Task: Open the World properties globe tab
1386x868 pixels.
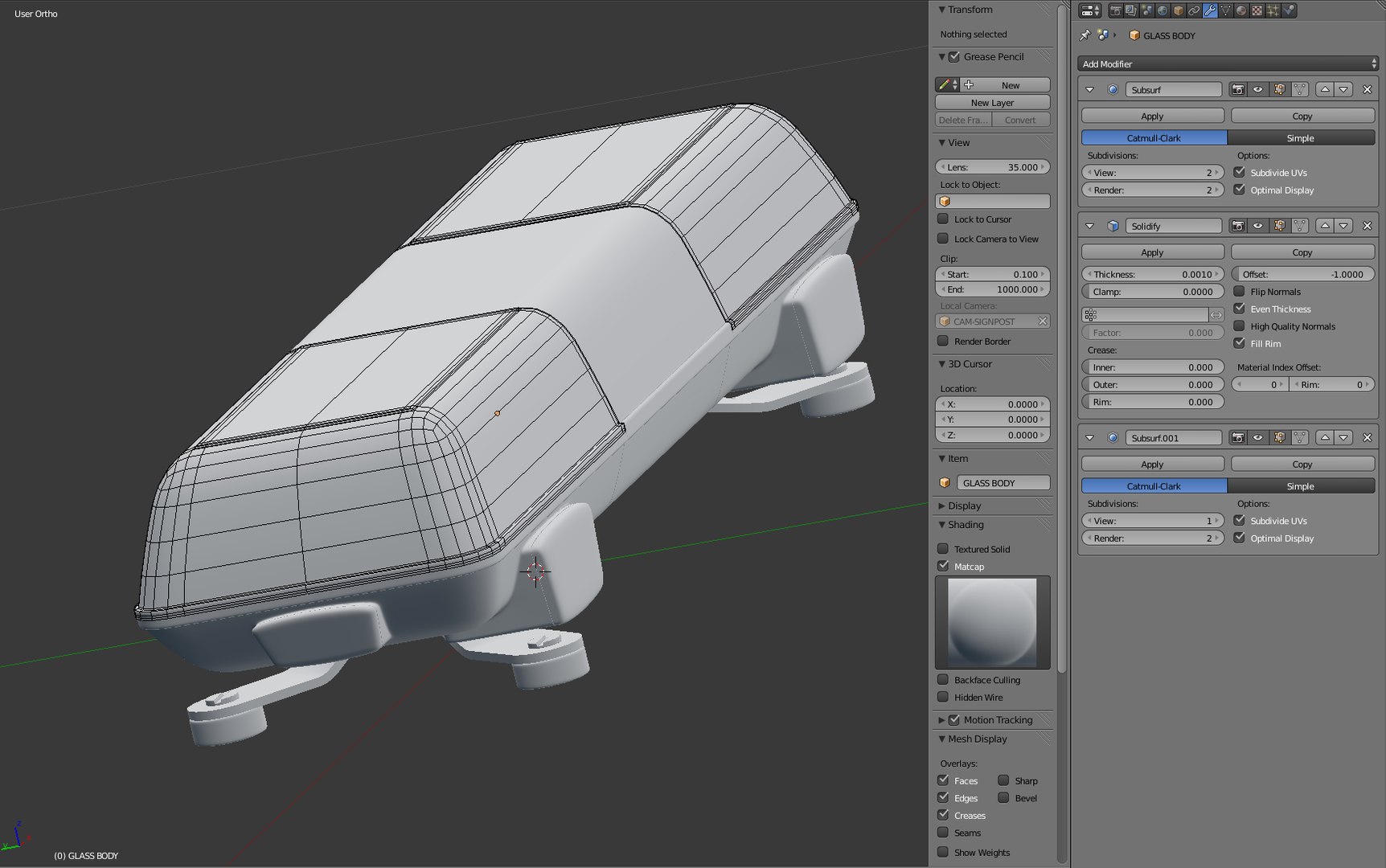Action: click(x=1163, y=10)
